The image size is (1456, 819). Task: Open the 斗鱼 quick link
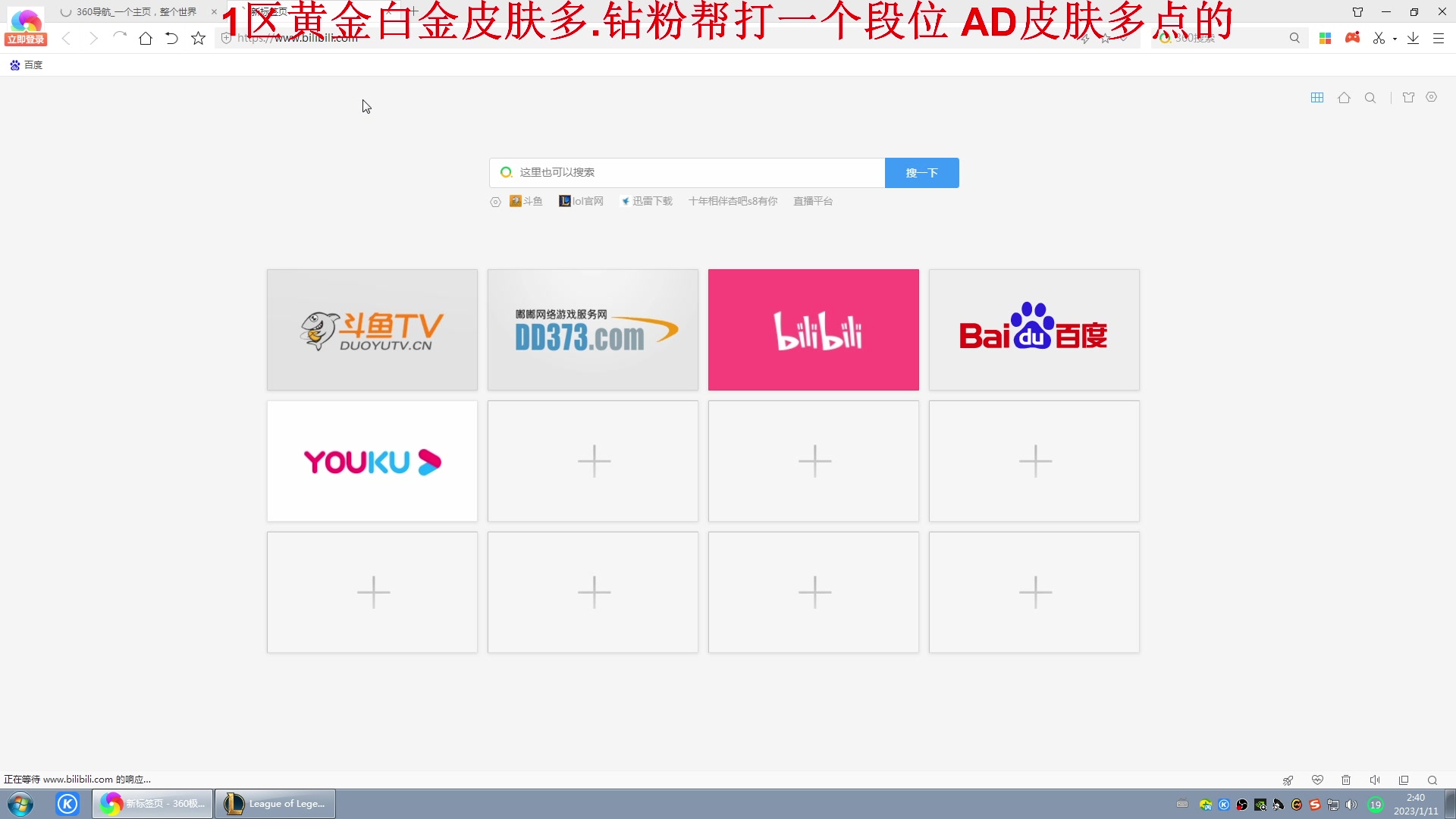526,201
